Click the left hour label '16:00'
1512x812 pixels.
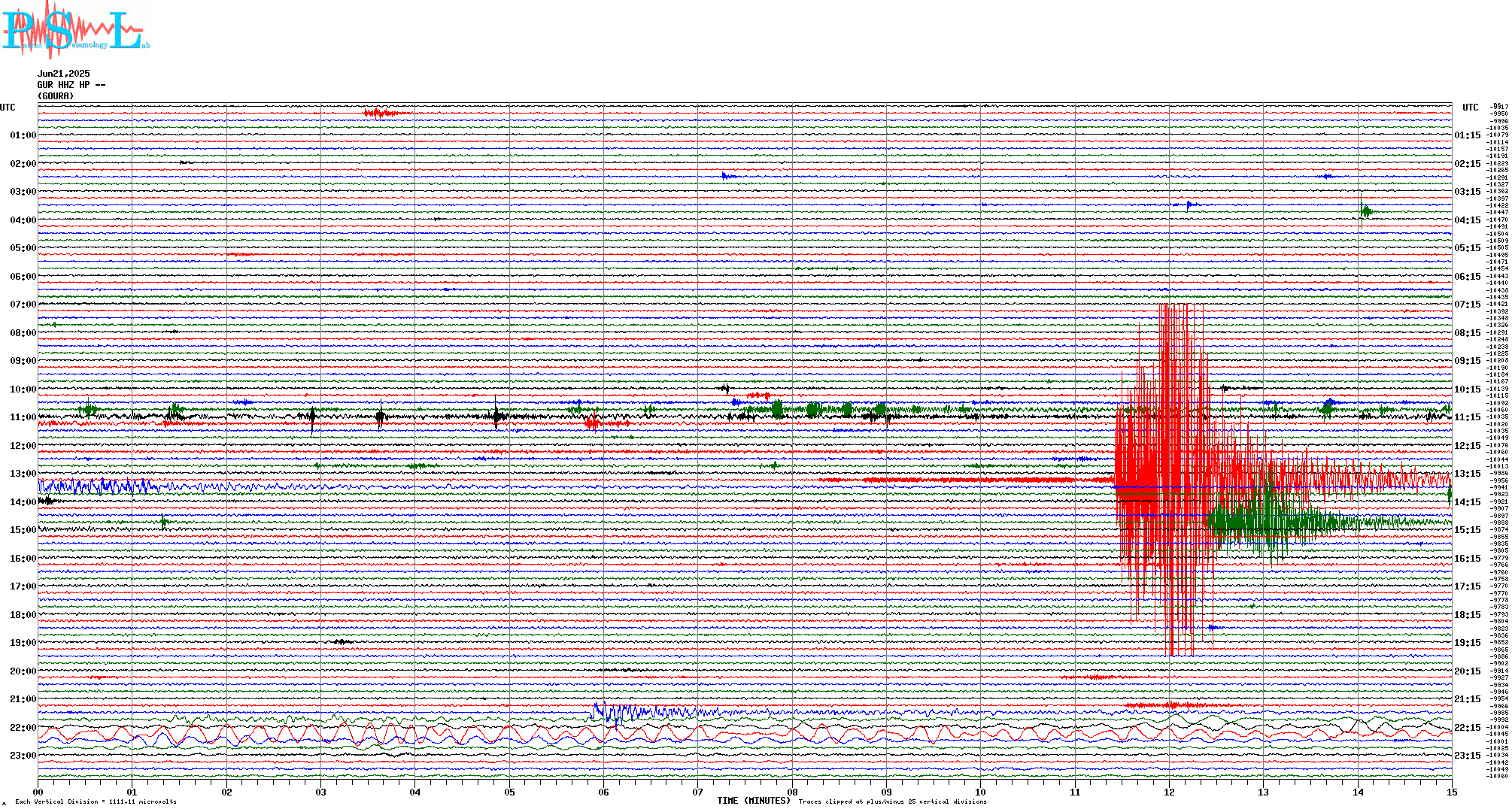tap(23, 559)
